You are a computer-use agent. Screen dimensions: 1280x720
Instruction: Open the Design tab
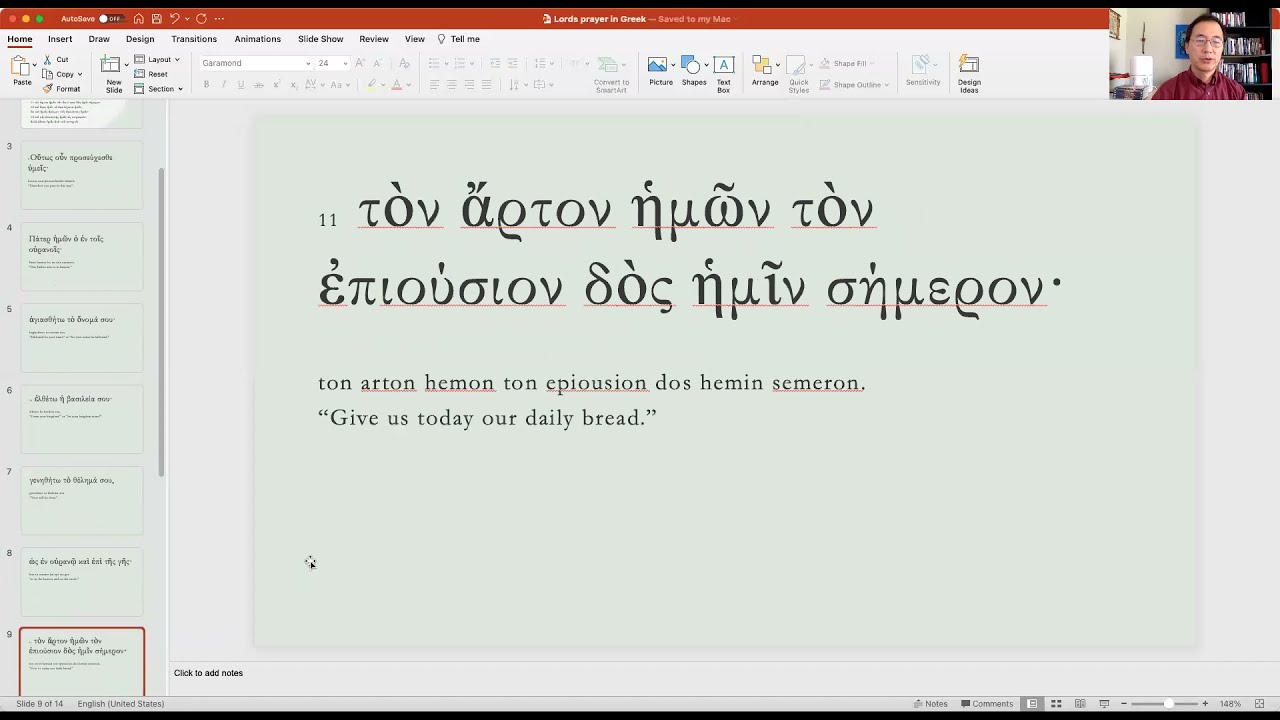[140, 39]
